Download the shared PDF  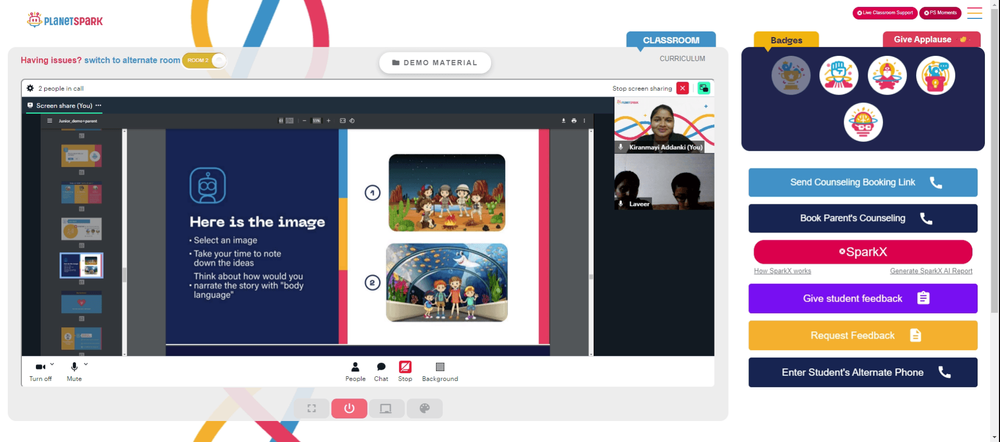pos(564,120)
